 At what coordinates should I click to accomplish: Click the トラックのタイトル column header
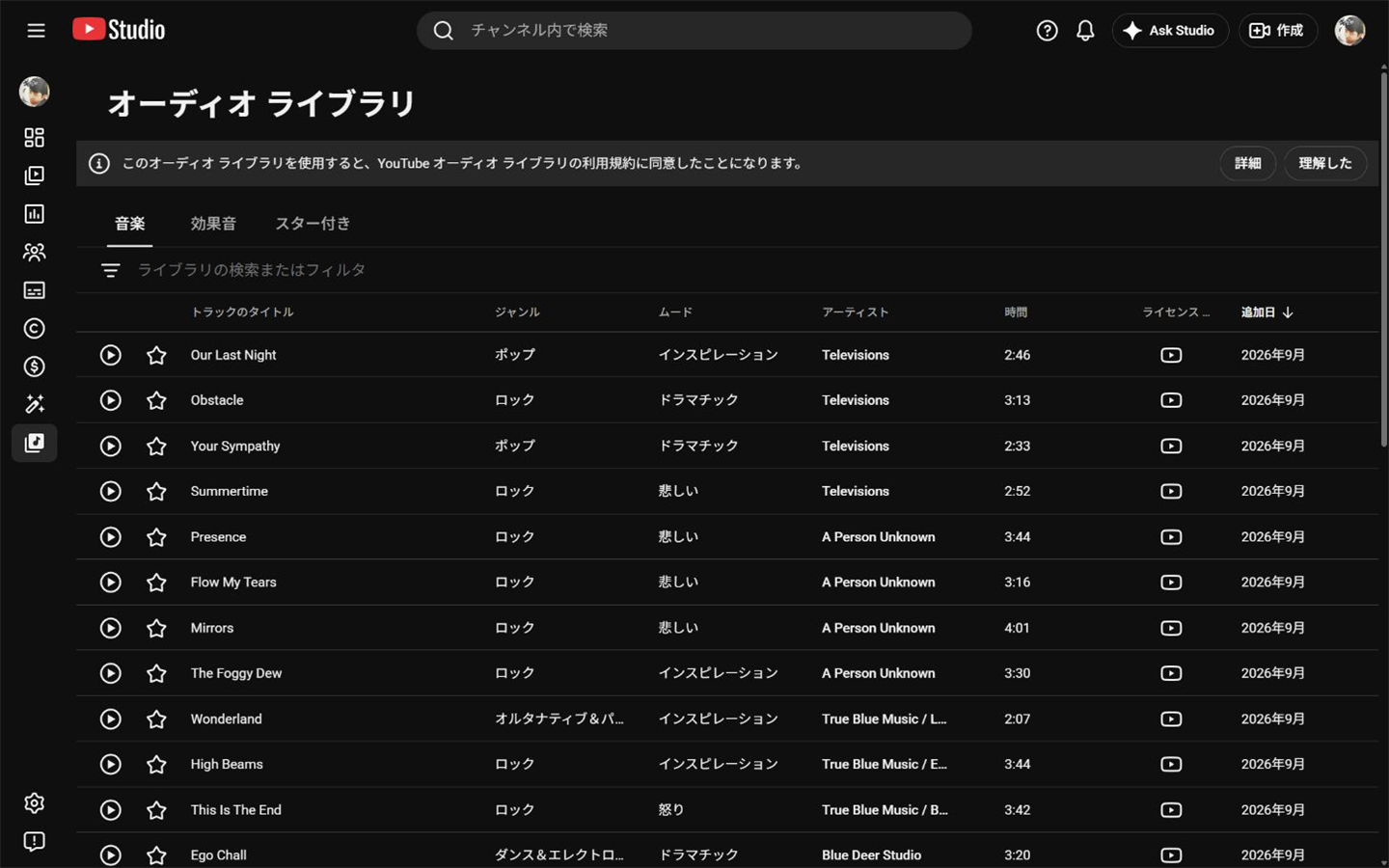pyautogui.click(x=242, y=312)
